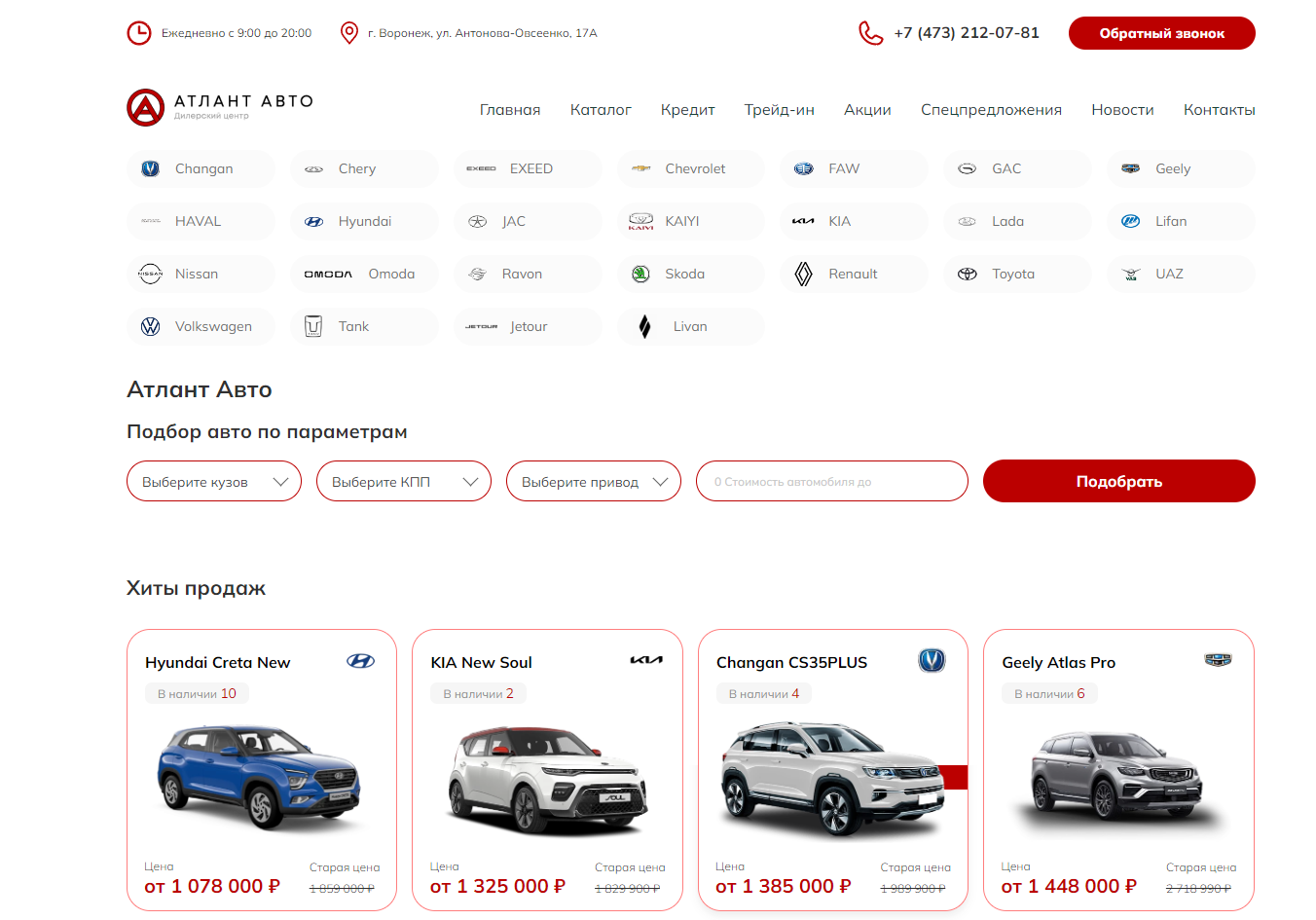Image resolution: width=1316 pixels, height=920 pixels.
Task: Click the KIA logo on Soul card
Action: (x=646, y=660)
